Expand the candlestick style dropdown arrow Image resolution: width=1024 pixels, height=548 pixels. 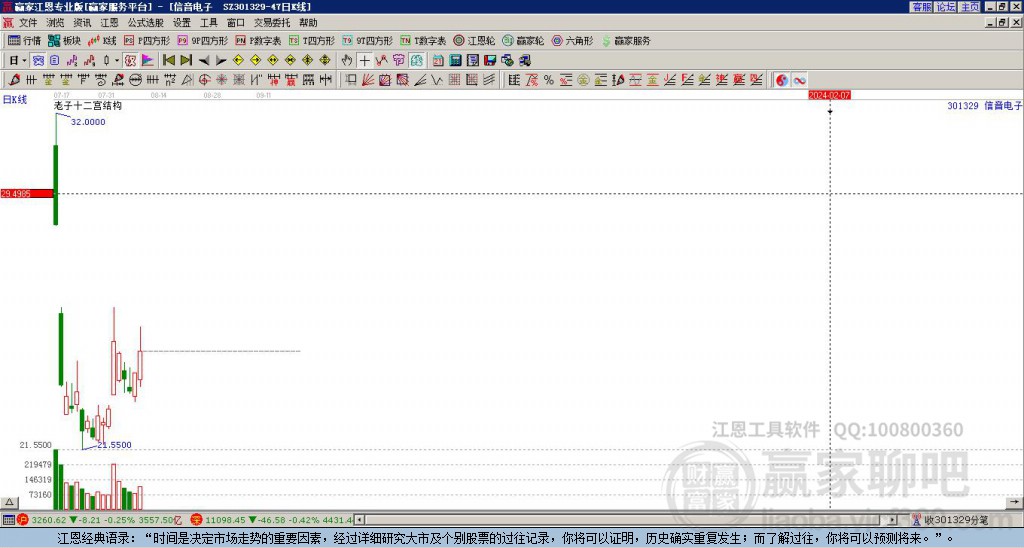(x=117, y=61)
